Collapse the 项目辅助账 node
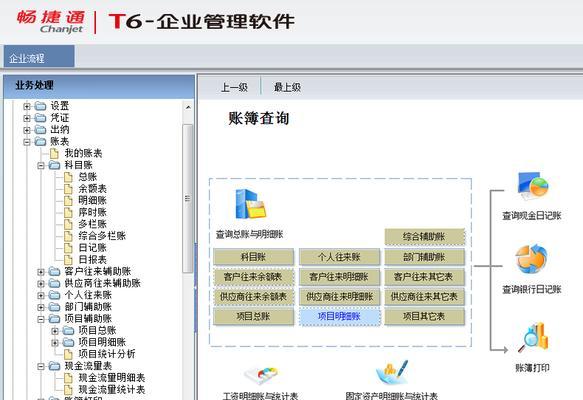Screen dimensions: 583x400 tap(41, 319)
